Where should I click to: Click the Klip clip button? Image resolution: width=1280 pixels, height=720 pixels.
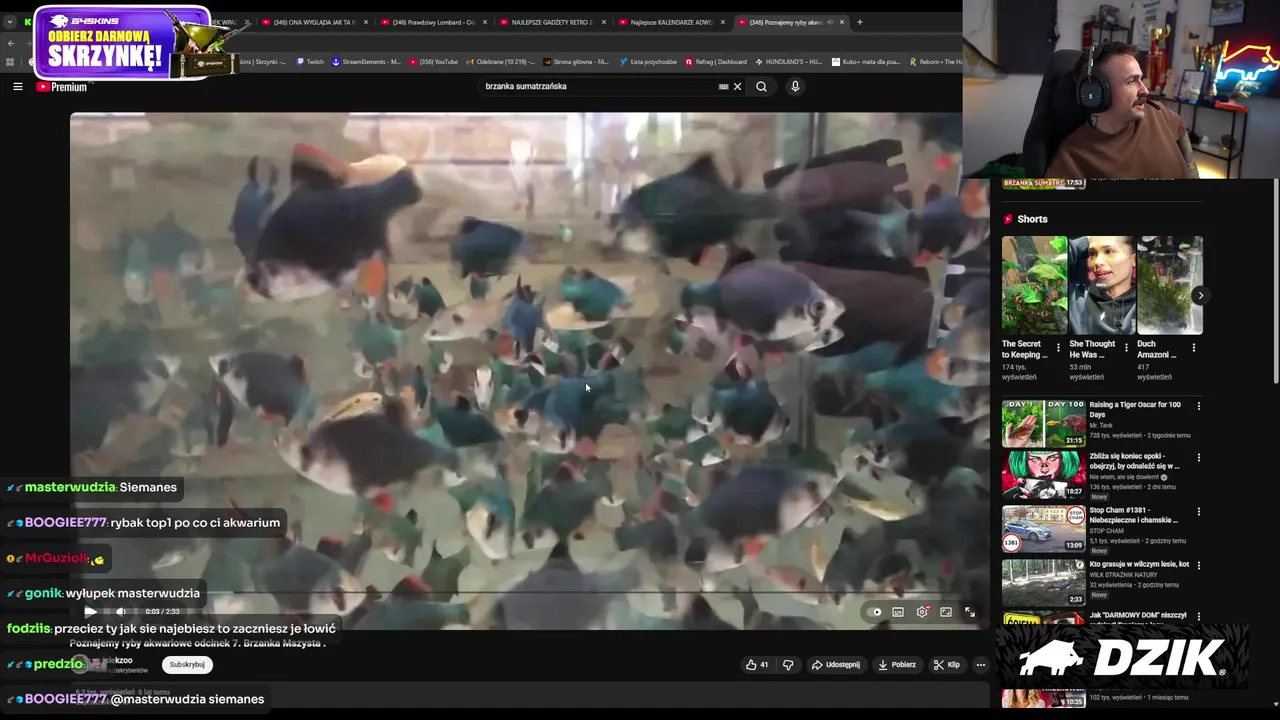point(947,664)
